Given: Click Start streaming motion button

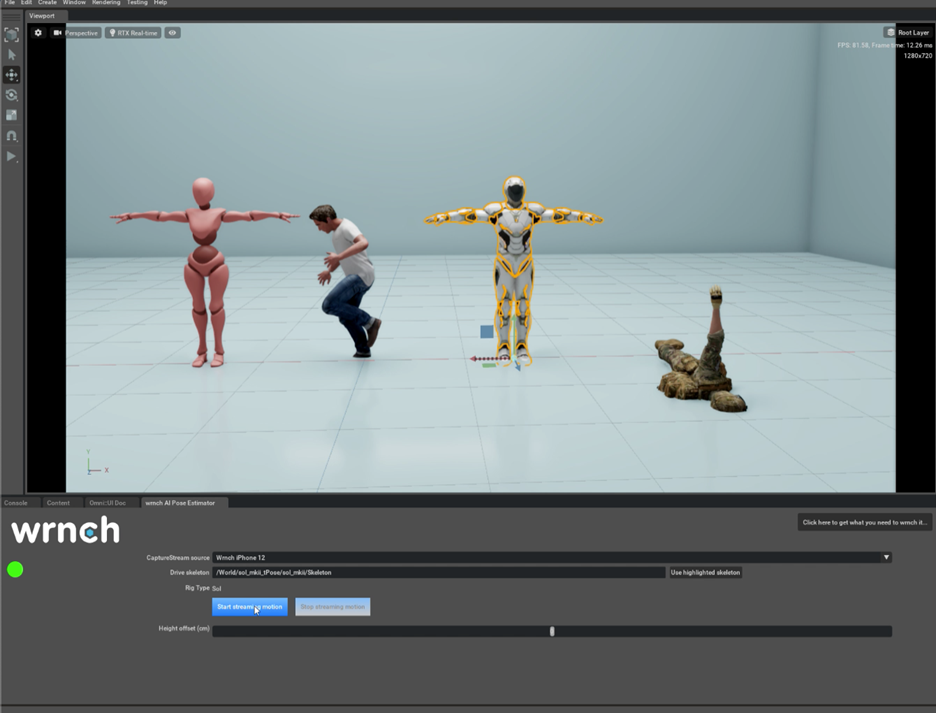Looking at the screenshot, I should tap(249, 607).
